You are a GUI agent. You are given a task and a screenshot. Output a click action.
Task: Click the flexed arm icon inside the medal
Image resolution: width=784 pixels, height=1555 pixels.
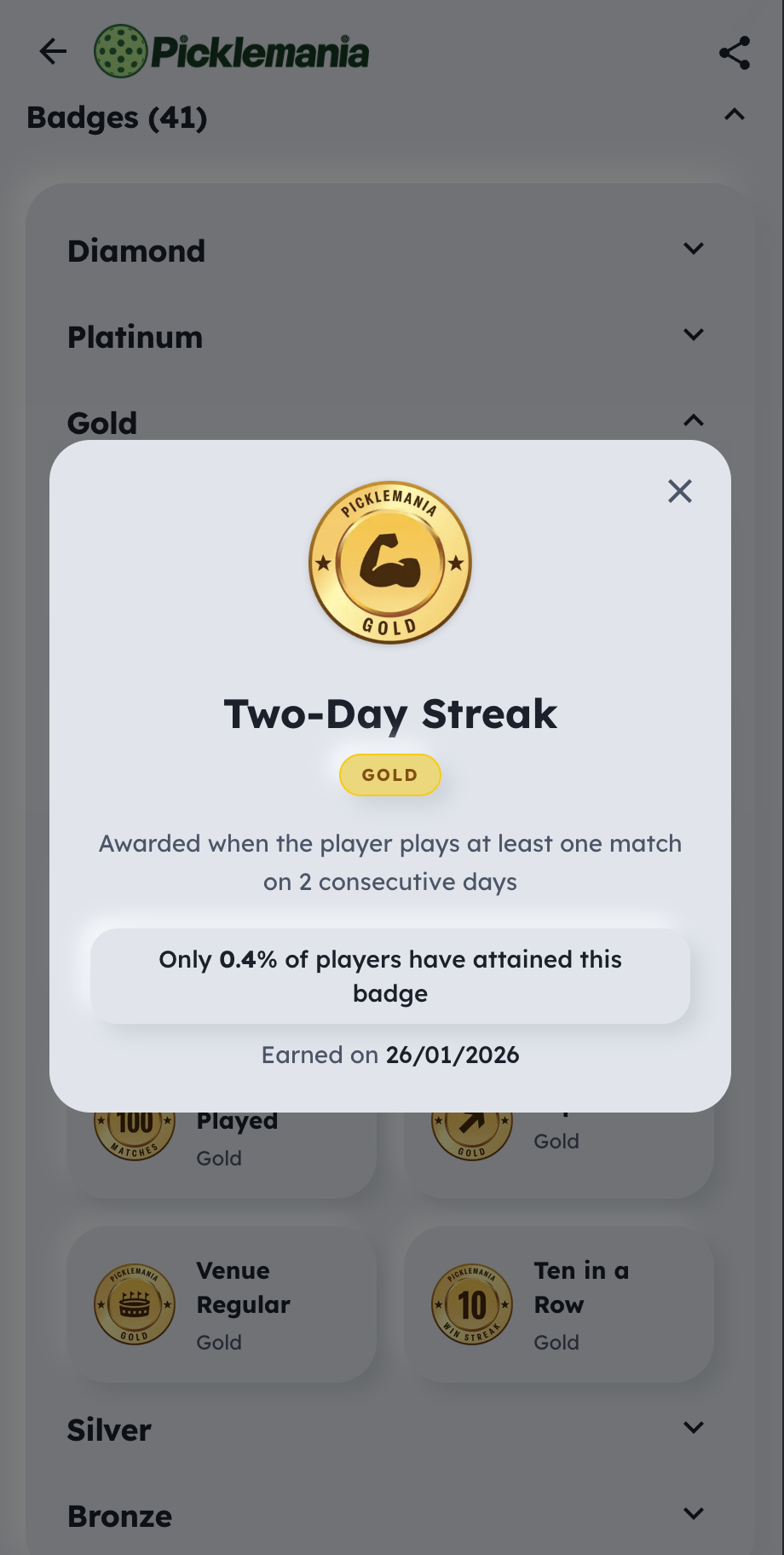[389, 561]
